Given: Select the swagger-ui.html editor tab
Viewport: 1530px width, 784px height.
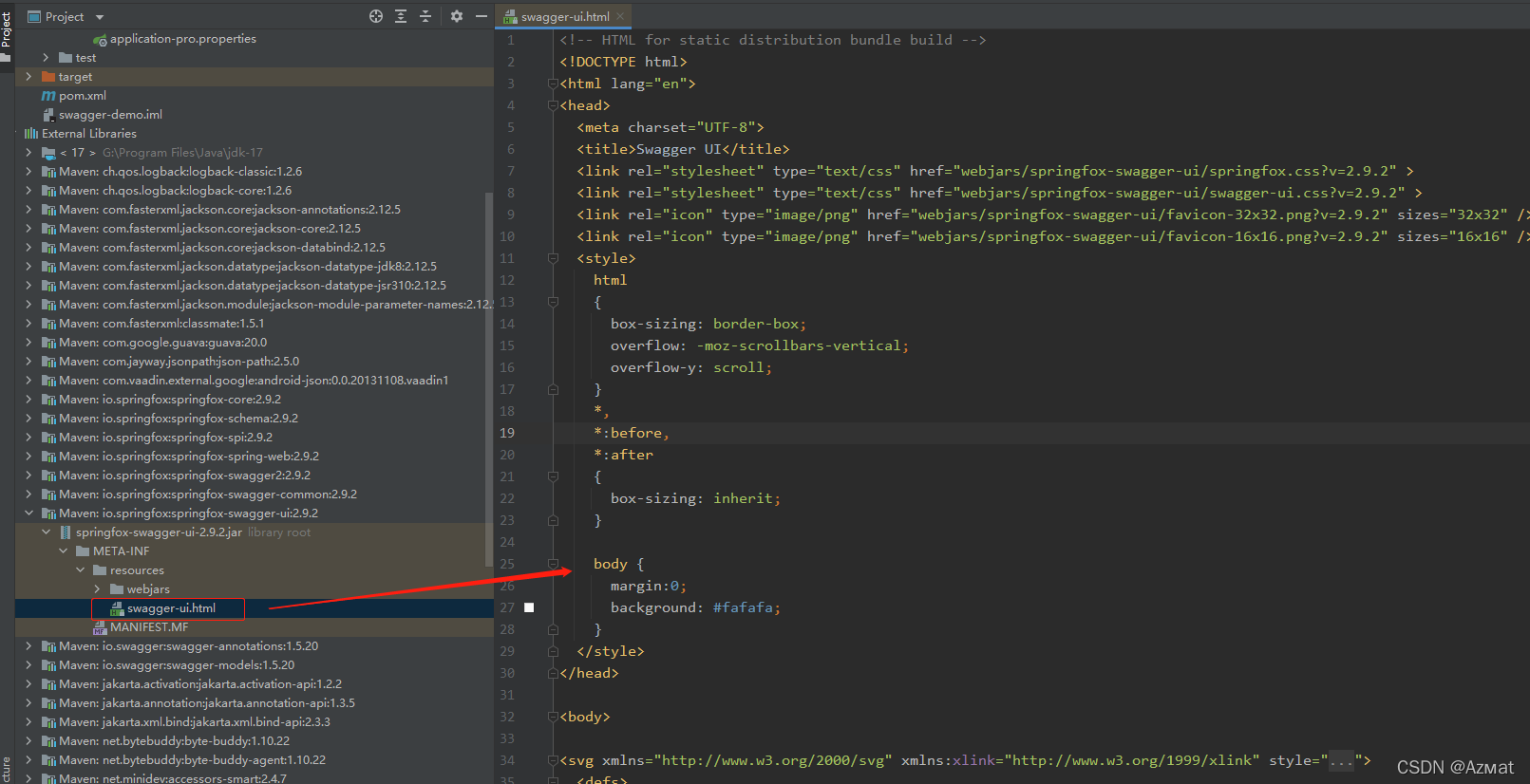Looking at the screenshot, I should 564,16.
